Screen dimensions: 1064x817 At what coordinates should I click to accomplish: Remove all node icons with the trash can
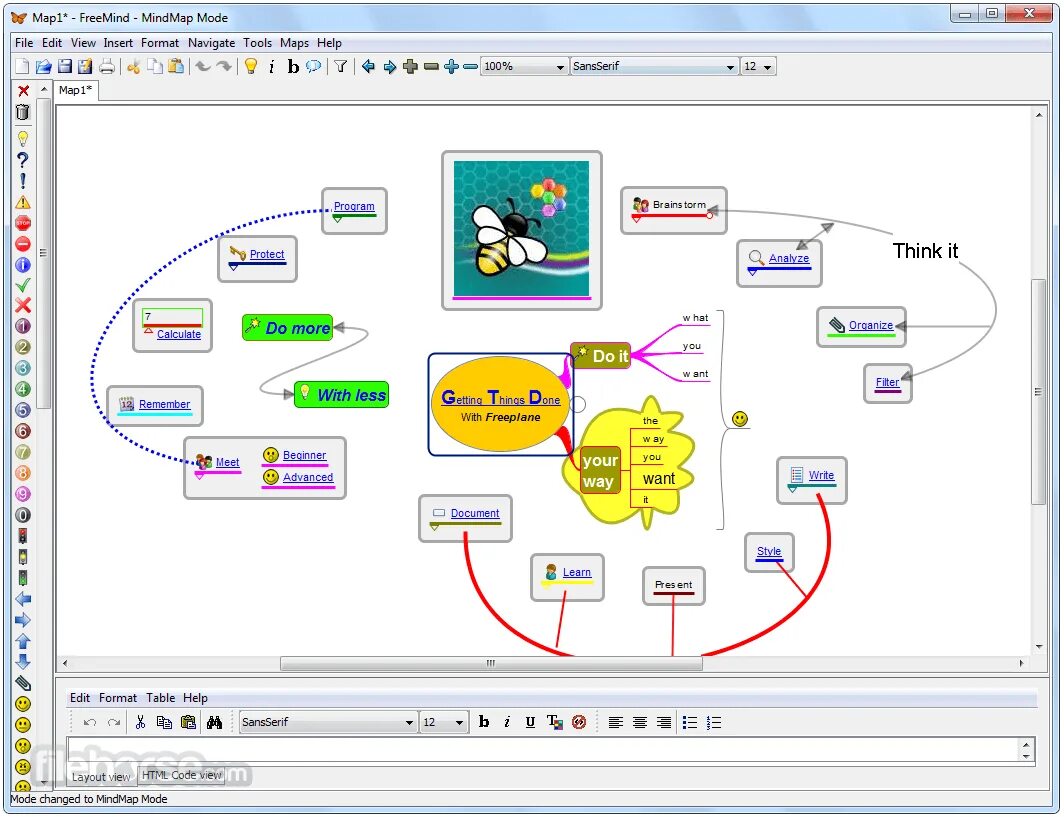pyautogui.click(x=22, y=113)
